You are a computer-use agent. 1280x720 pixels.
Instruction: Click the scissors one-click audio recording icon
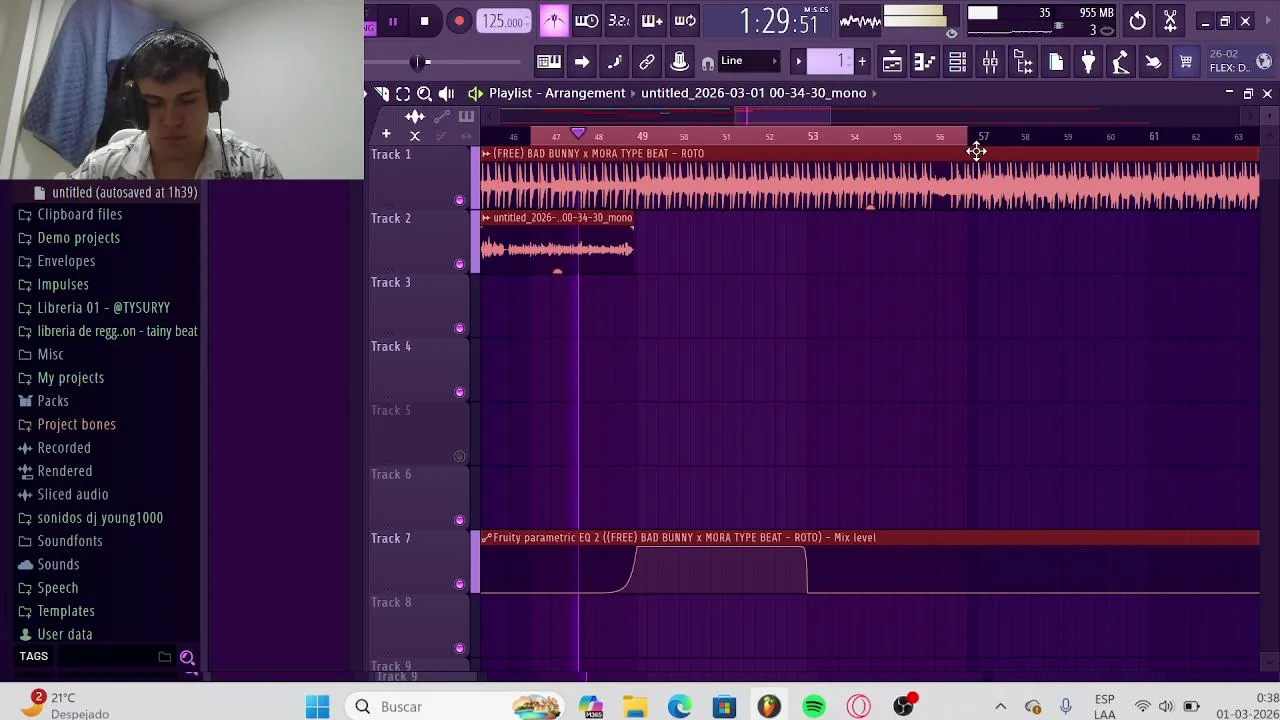(x=1170, y=21)
